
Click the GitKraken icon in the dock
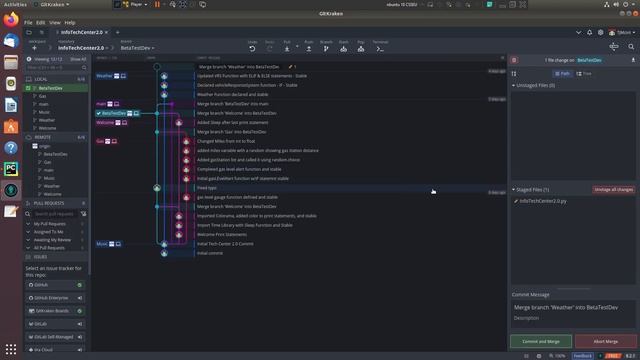(11, 190)
